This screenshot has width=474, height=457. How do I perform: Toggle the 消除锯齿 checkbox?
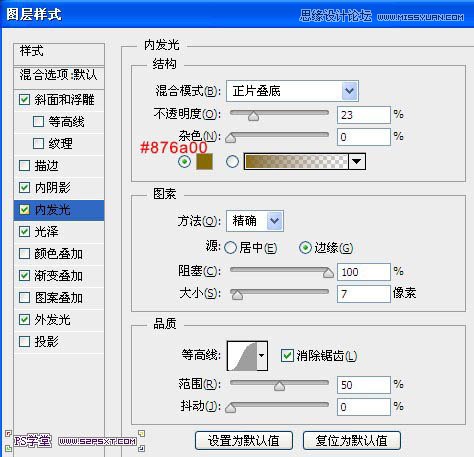(287, 355)
